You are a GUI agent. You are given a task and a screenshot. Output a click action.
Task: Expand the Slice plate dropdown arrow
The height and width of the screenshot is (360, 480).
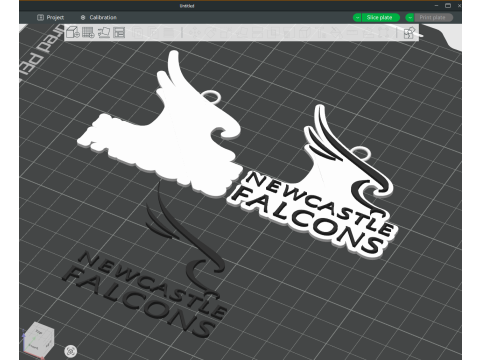[x=357, y=17]
